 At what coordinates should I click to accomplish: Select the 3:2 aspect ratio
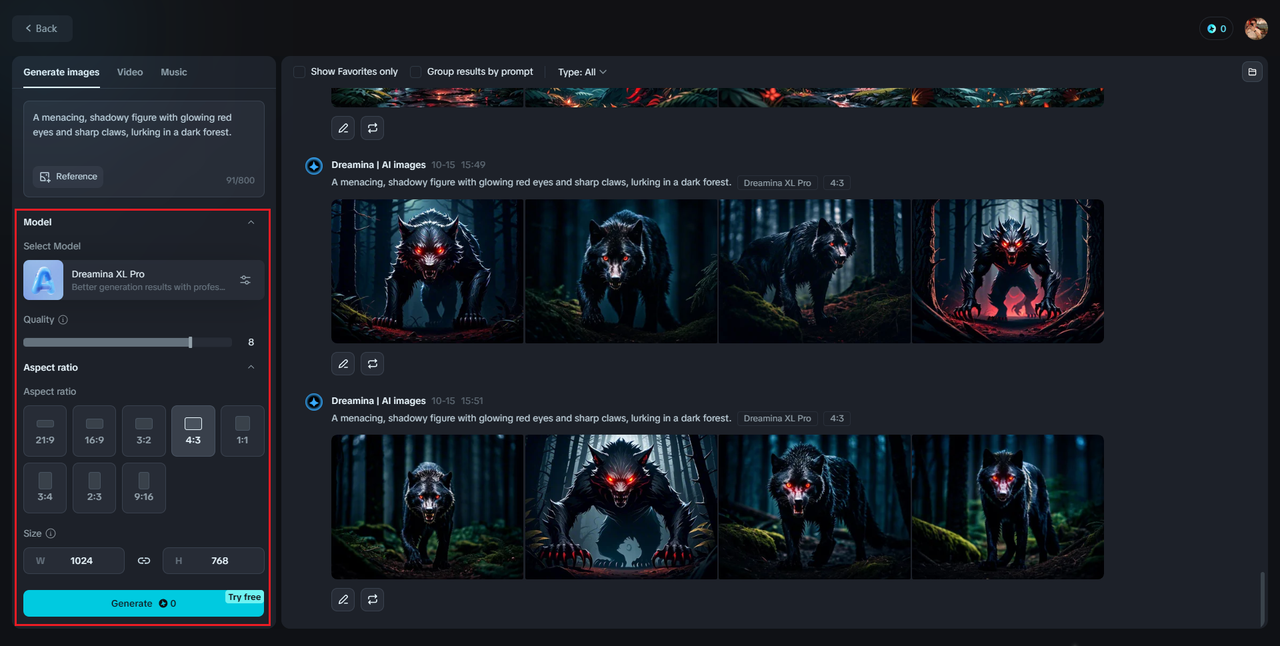(144, 431)
